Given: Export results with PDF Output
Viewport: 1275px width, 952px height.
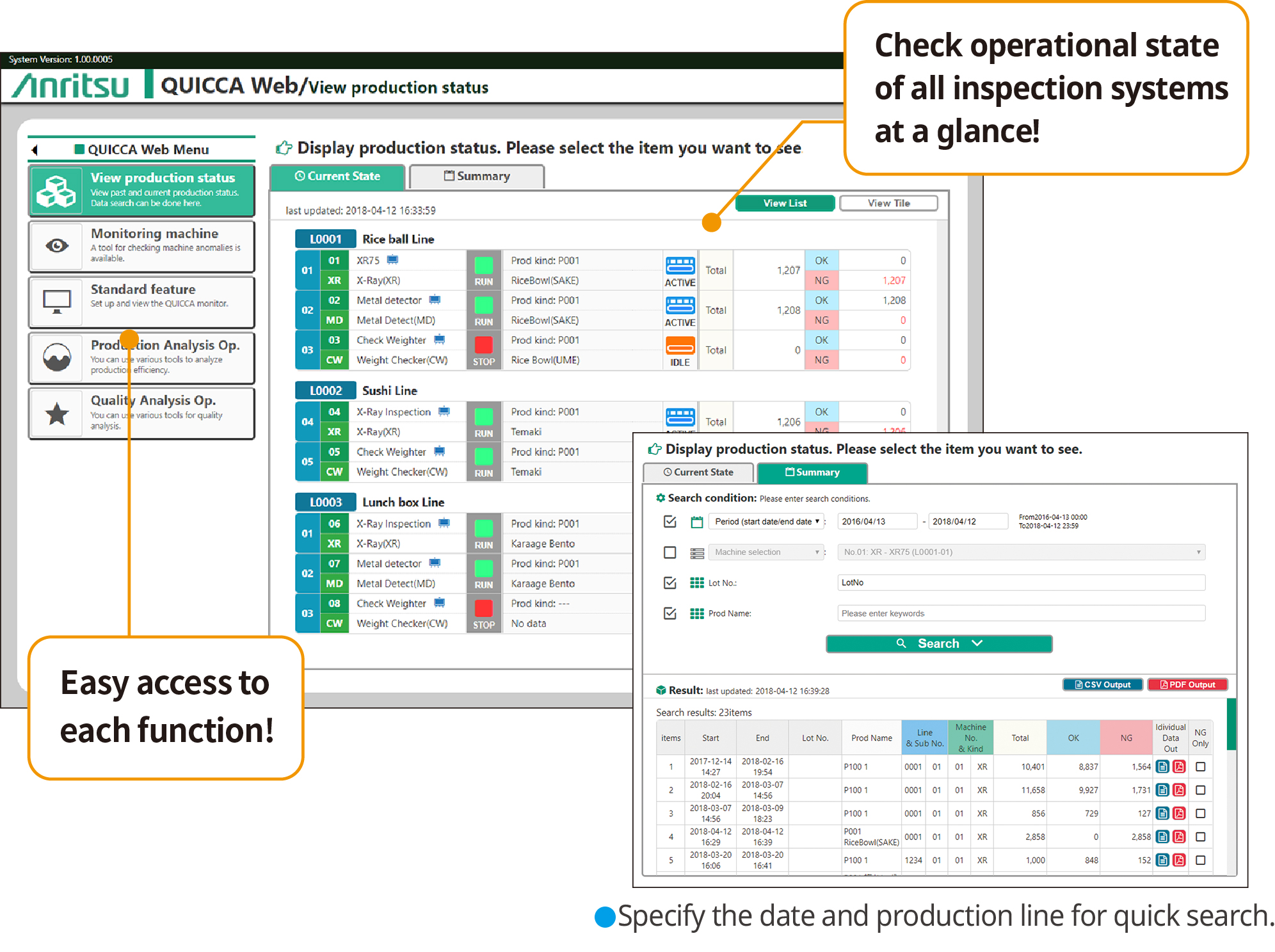Looking at the screenshot, I should [x=1187, y=684].
